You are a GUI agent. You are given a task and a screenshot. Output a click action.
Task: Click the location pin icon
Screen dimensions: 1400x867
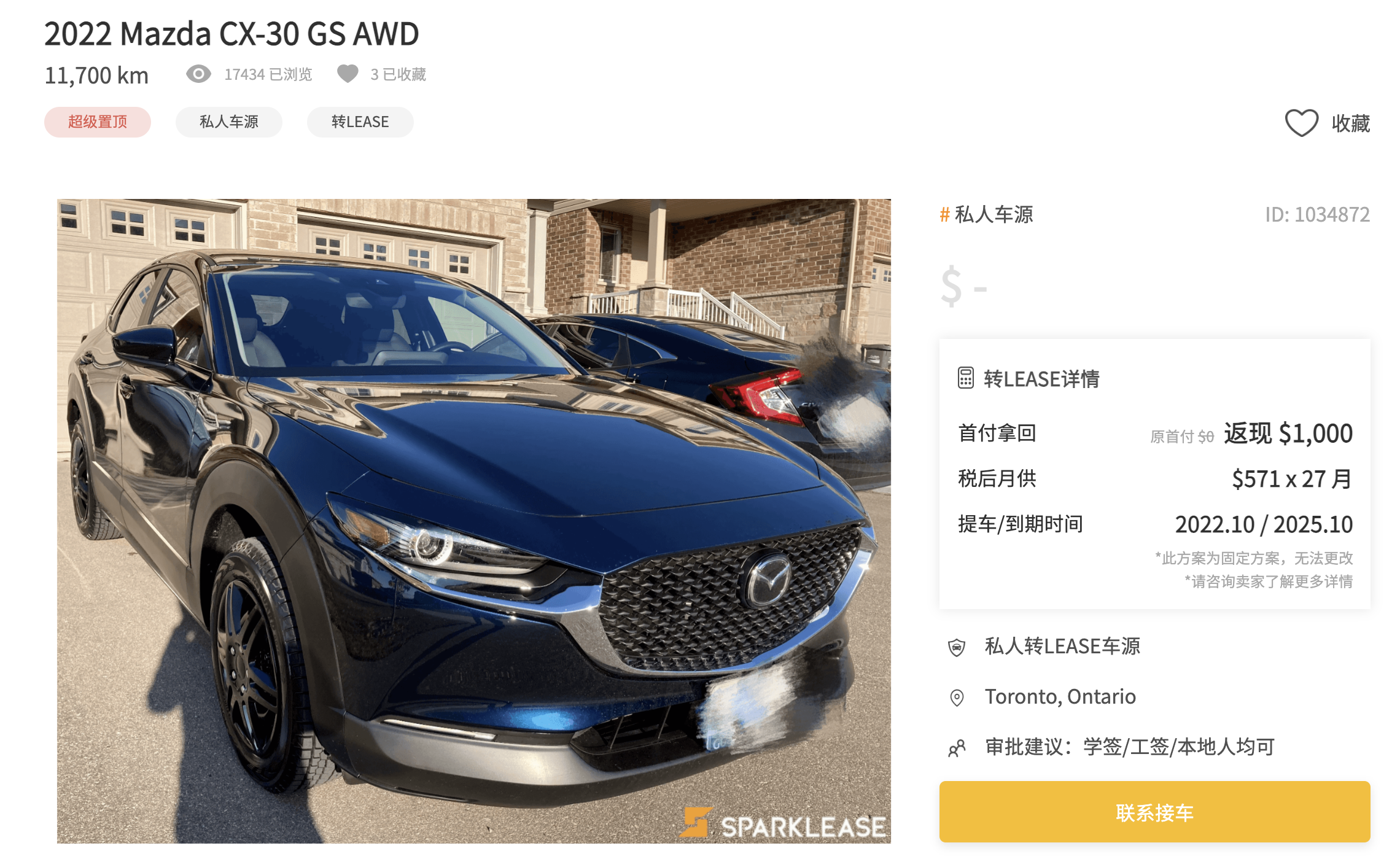[x=957, y=698]
